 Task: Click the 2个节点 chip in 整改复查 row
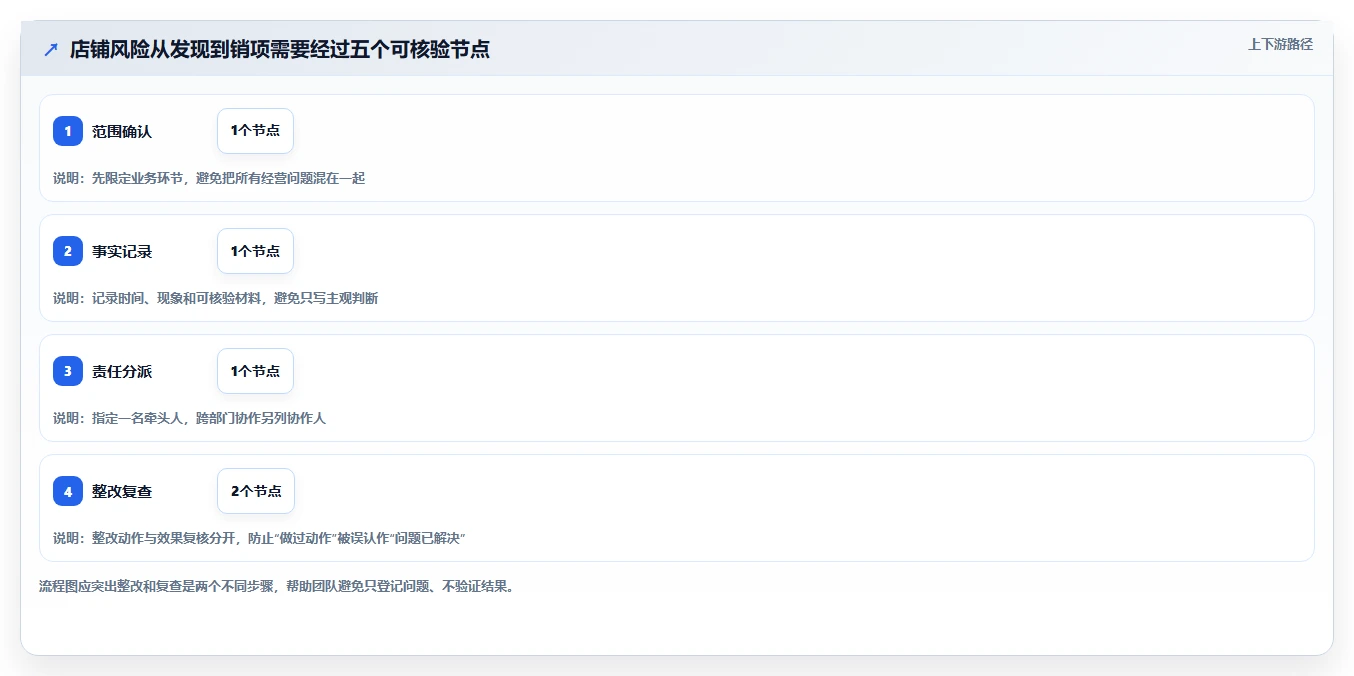(x=256, y=491)
